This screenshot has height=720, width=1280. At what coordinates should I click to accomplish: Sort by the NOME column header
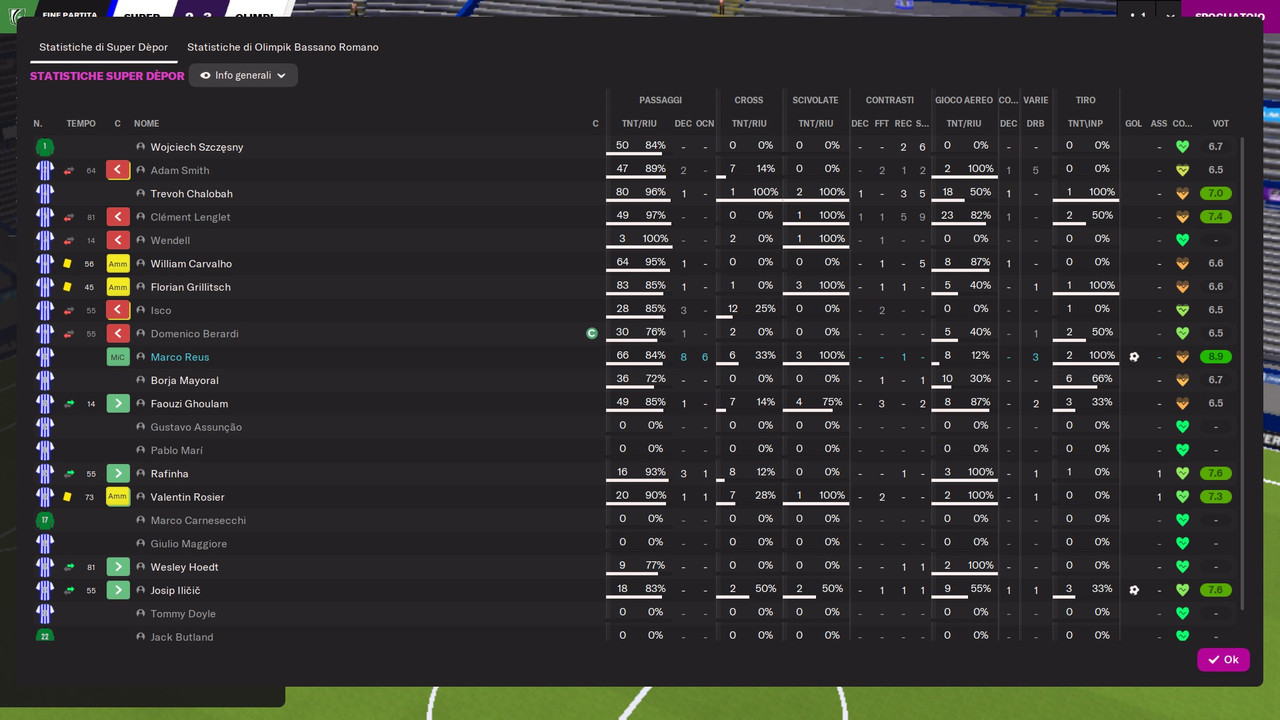click(x=147, y=124)
